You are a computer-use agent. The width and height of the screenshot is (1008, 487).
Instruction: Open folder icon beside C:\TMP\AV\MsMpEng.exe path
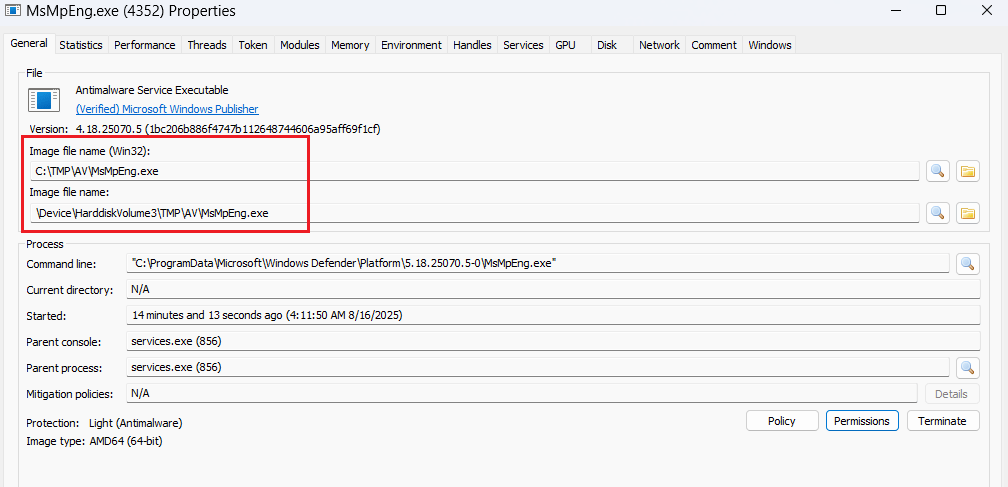[x=967, y=171]
